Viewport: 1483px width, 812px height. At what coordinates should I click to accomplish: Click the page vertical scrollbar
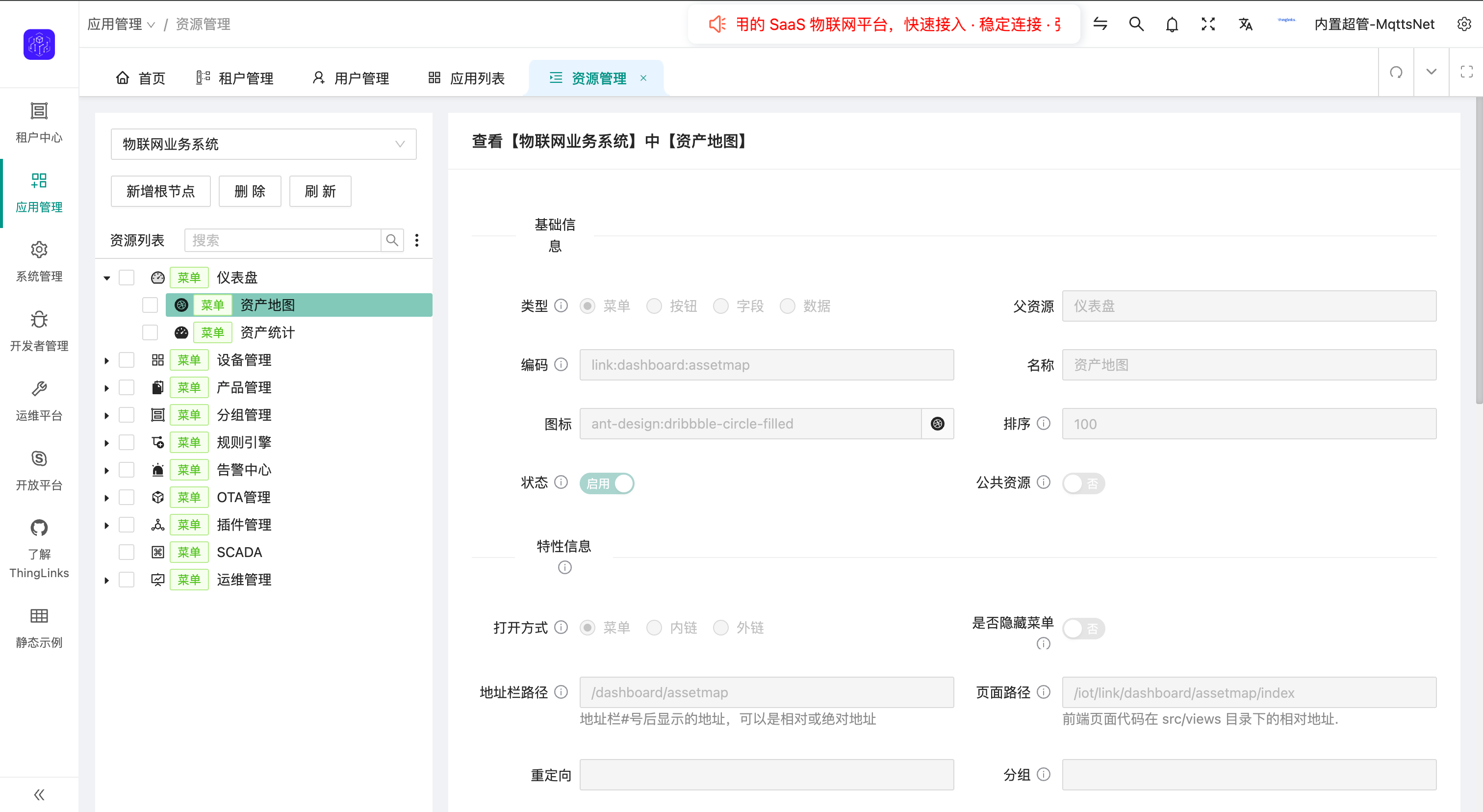pos(1479,250)
